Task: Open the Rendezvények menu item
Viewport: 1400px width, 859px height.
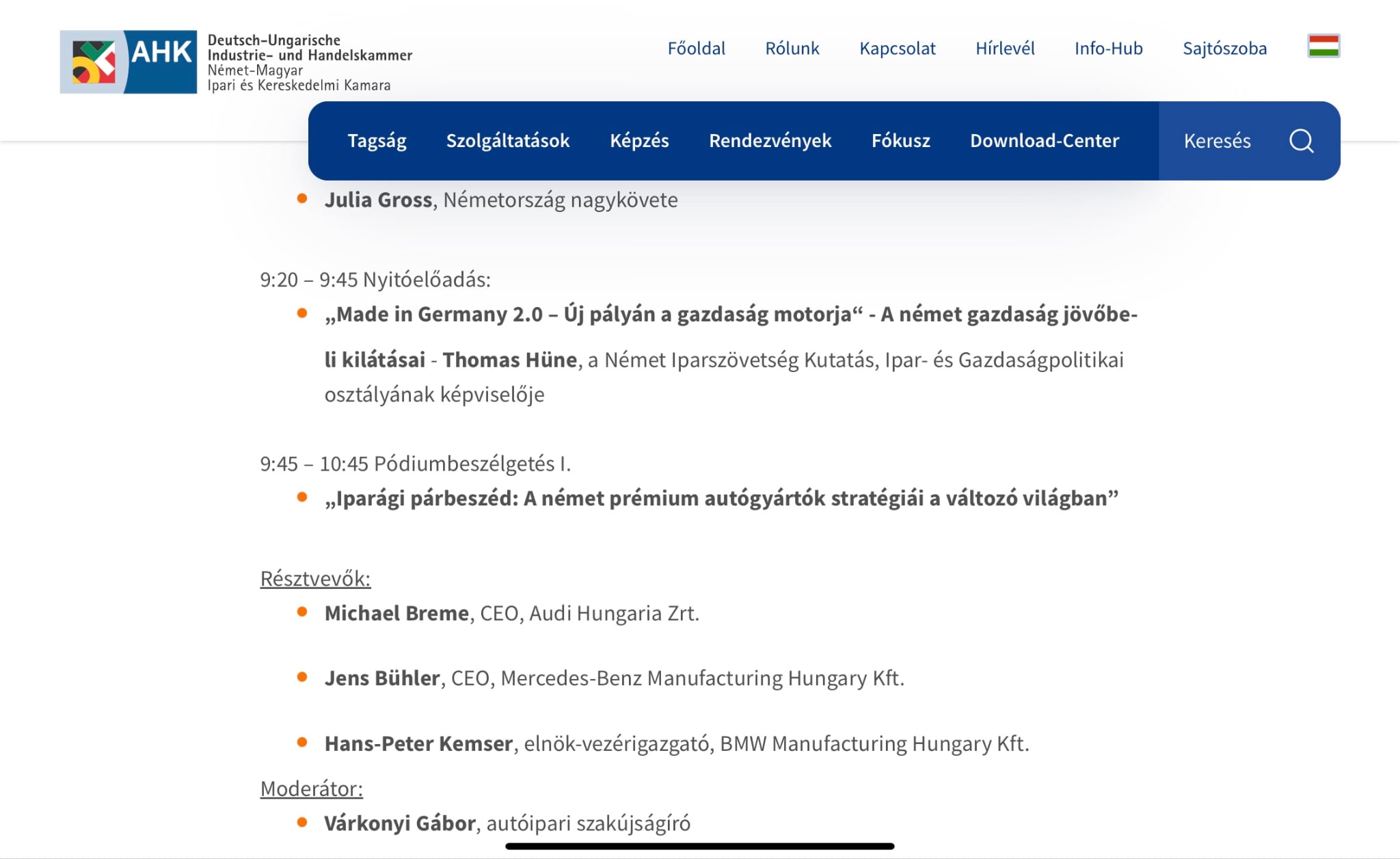Action: pyautogui.click(x=770, y=141)
